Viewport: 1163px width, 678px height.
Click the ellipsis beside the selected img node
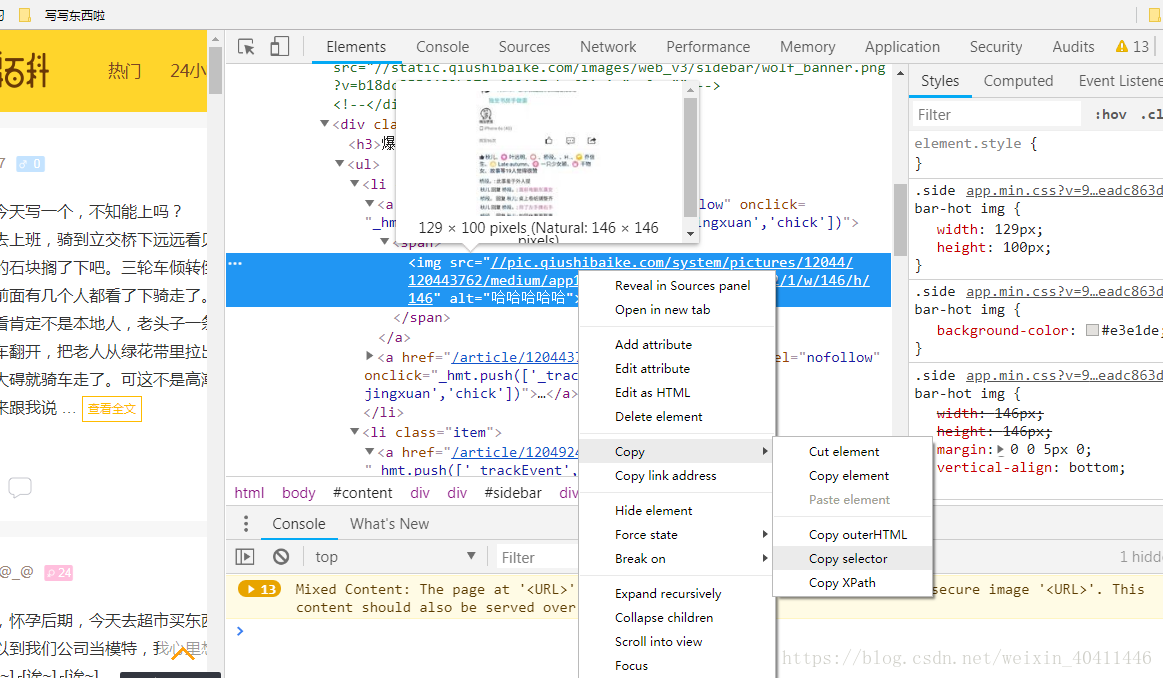tap(235, 263)
